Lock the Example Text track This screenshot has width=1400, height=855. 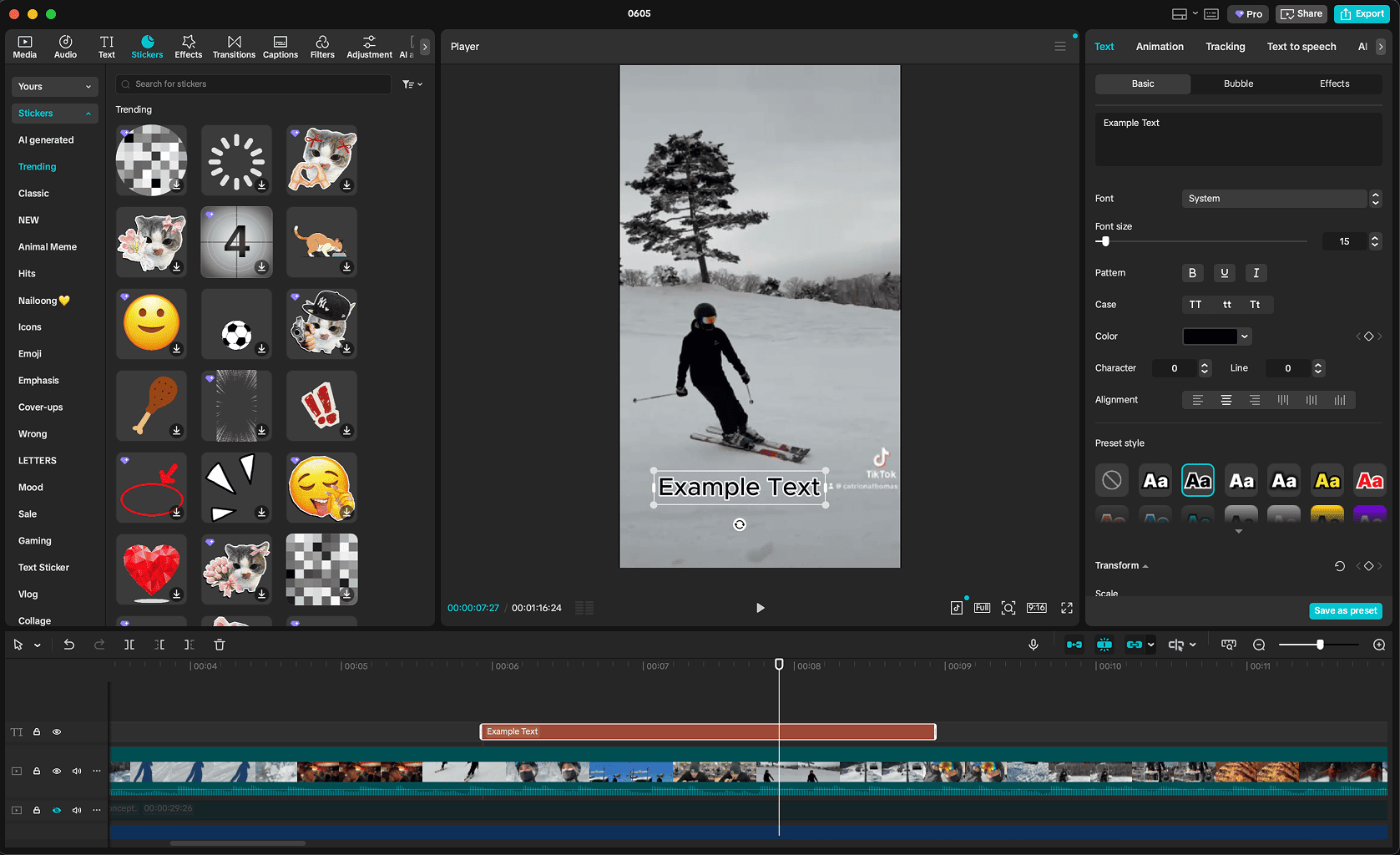pyautogui.click(x=37, y=732)
